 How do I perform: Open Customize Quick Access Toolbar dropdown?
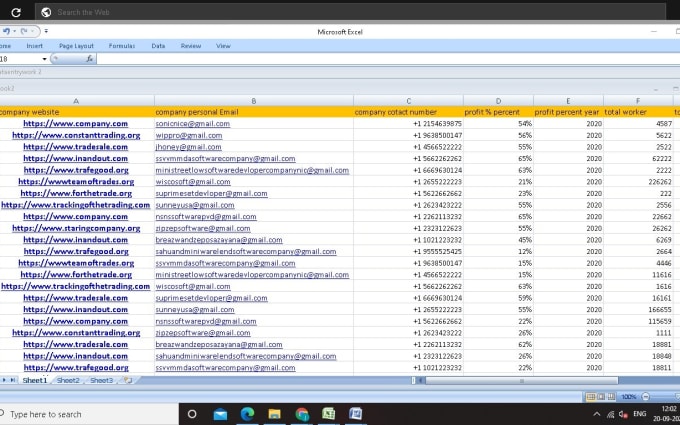pos(46,31)
